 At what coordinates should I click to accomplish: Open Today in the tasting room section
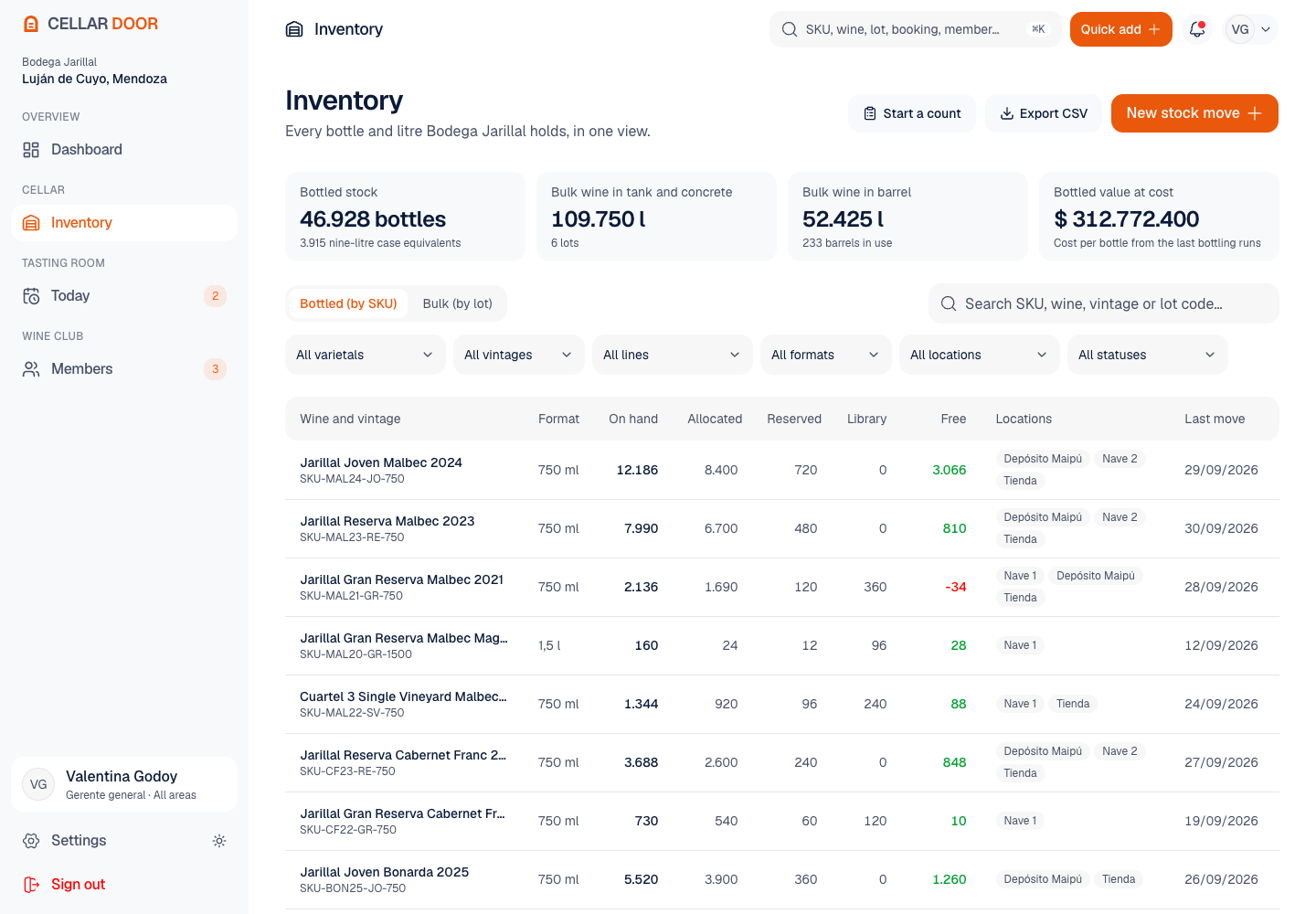click(124, 296)
